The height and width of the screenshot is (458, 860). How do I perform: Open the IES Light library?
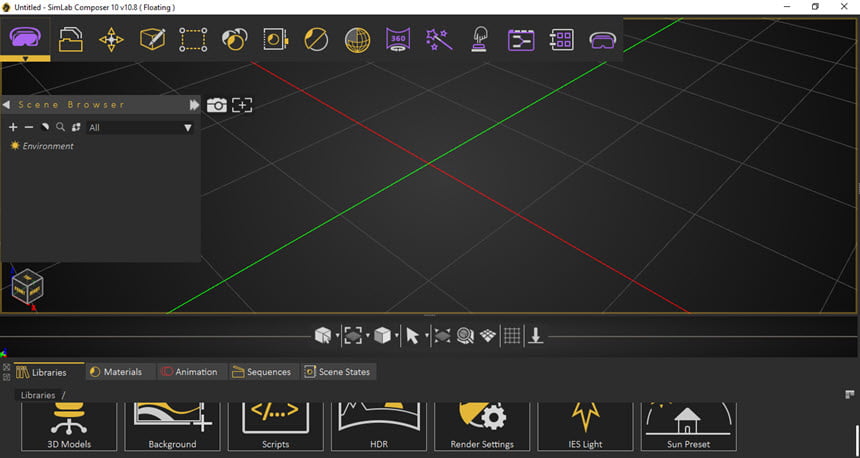(585, 427)
